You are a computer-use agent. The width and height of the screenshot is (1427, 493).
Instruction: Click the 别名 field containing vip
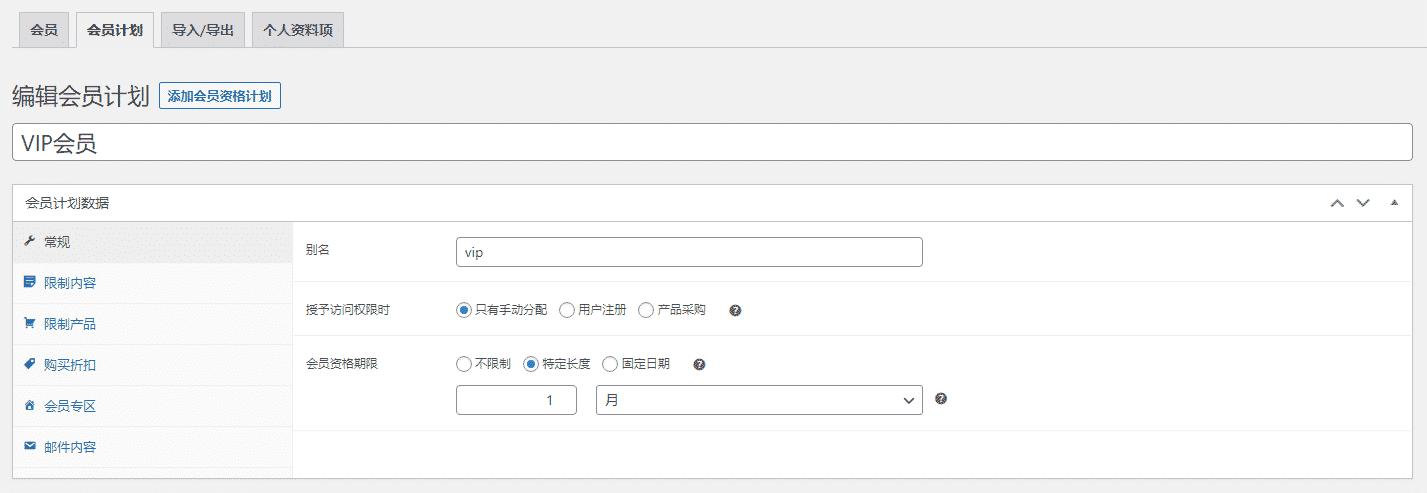click(x=689, y=252)
